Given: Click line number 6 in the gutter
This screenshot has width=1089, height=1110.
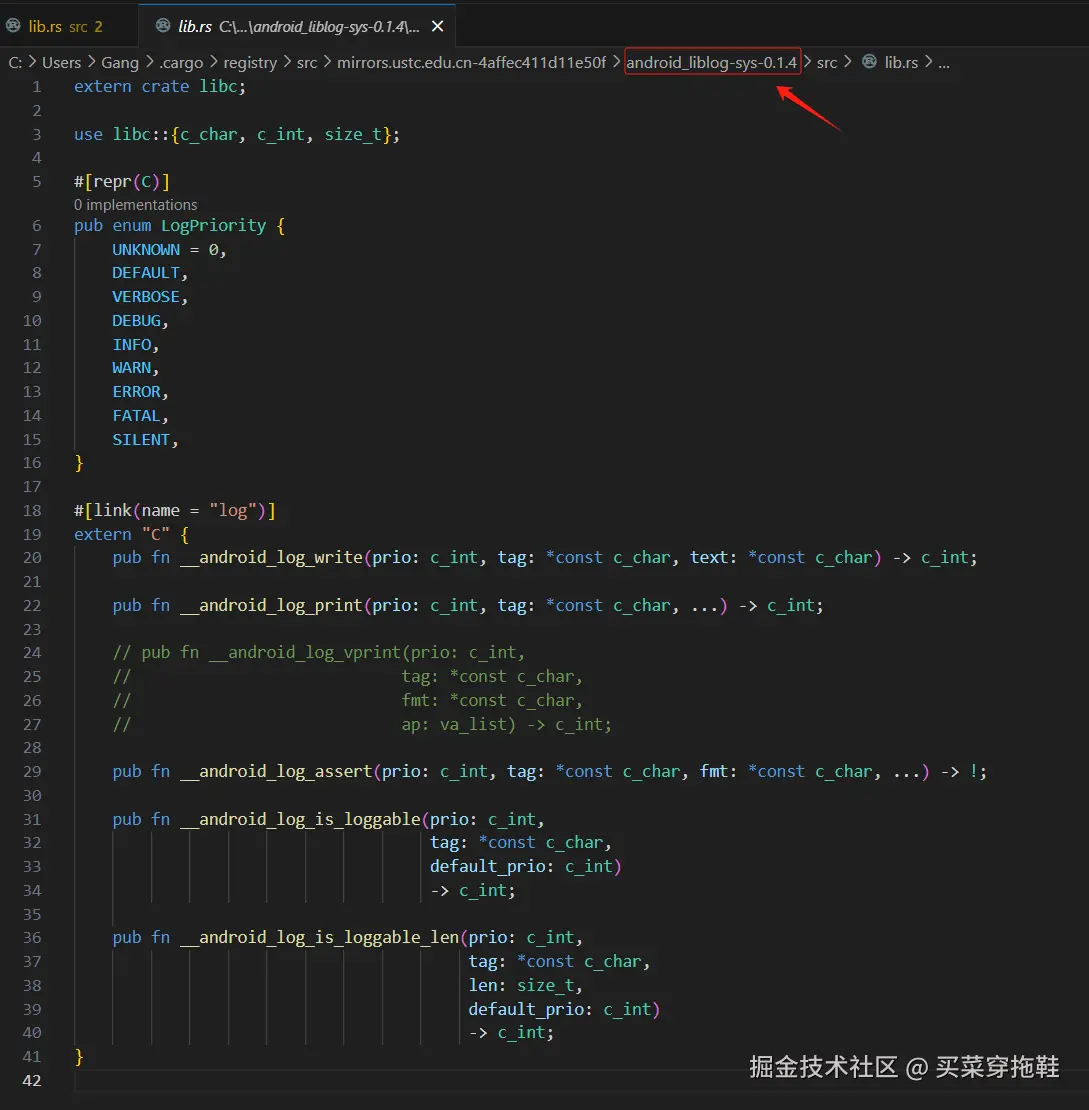Looking at the screenshot, I should click(37, 226).
